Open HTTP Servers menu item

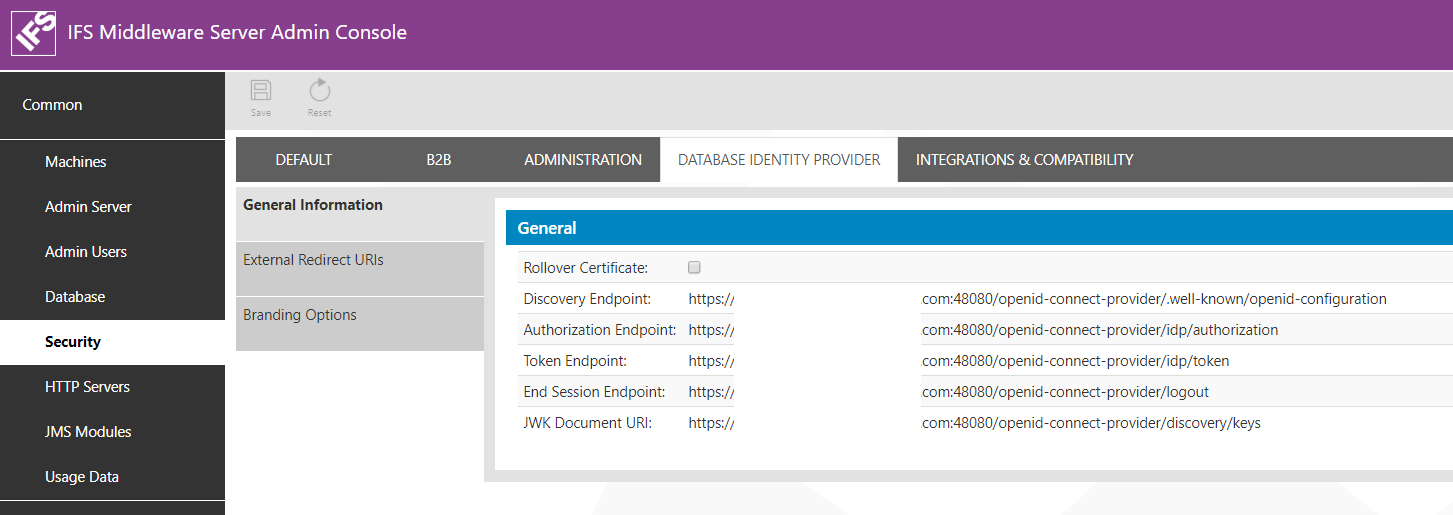coord(87,387)
